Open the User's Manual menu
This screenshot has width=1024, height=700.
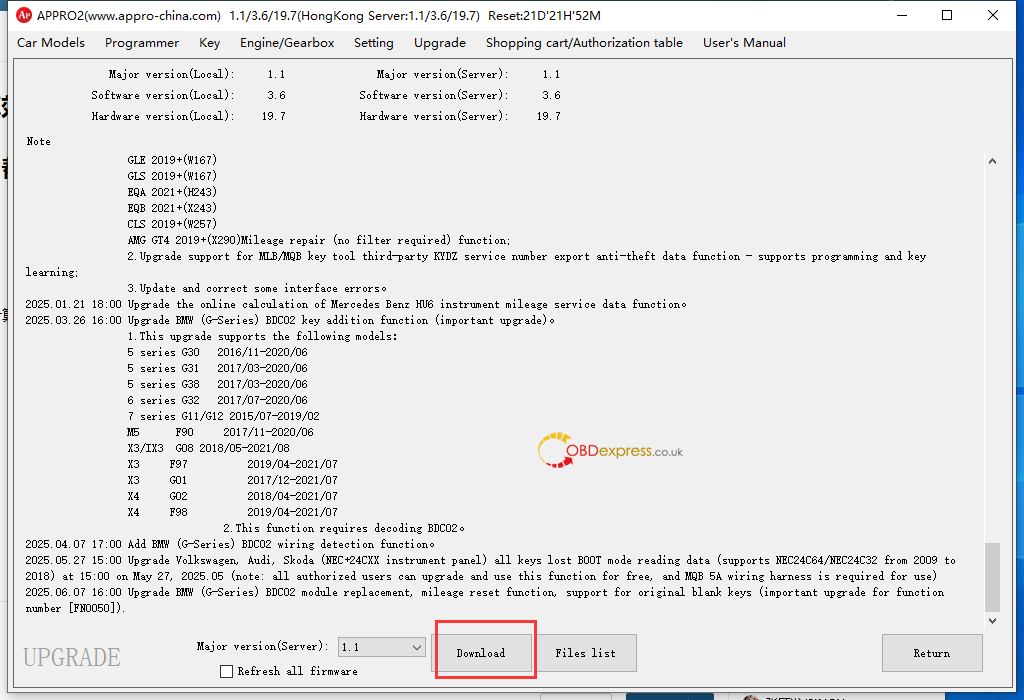point(744,42)
